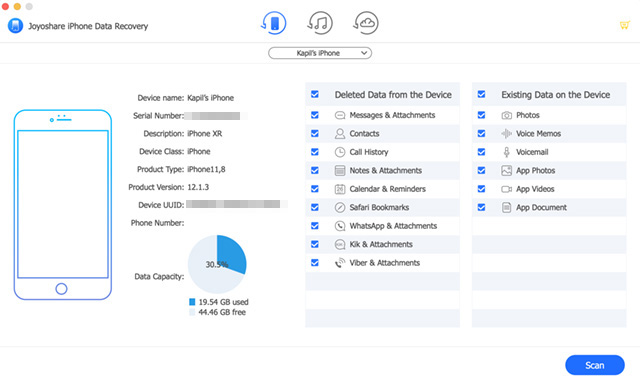Start scanning with the Scan button
The height and width of the screenshot is (382, 640).
tap(595, 365)
